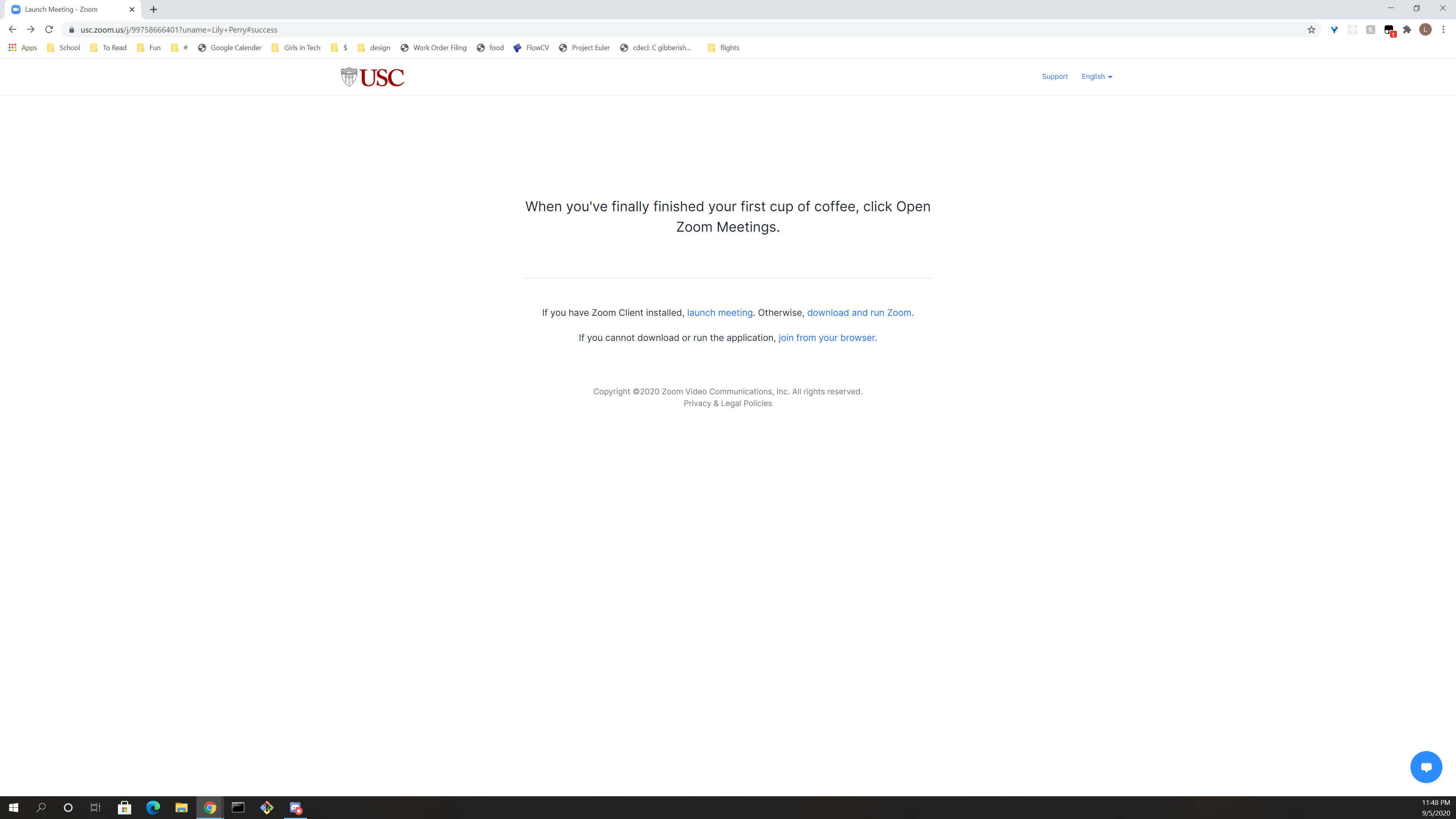Open the Microsoft Edge taskbar icon

point(152,808)
